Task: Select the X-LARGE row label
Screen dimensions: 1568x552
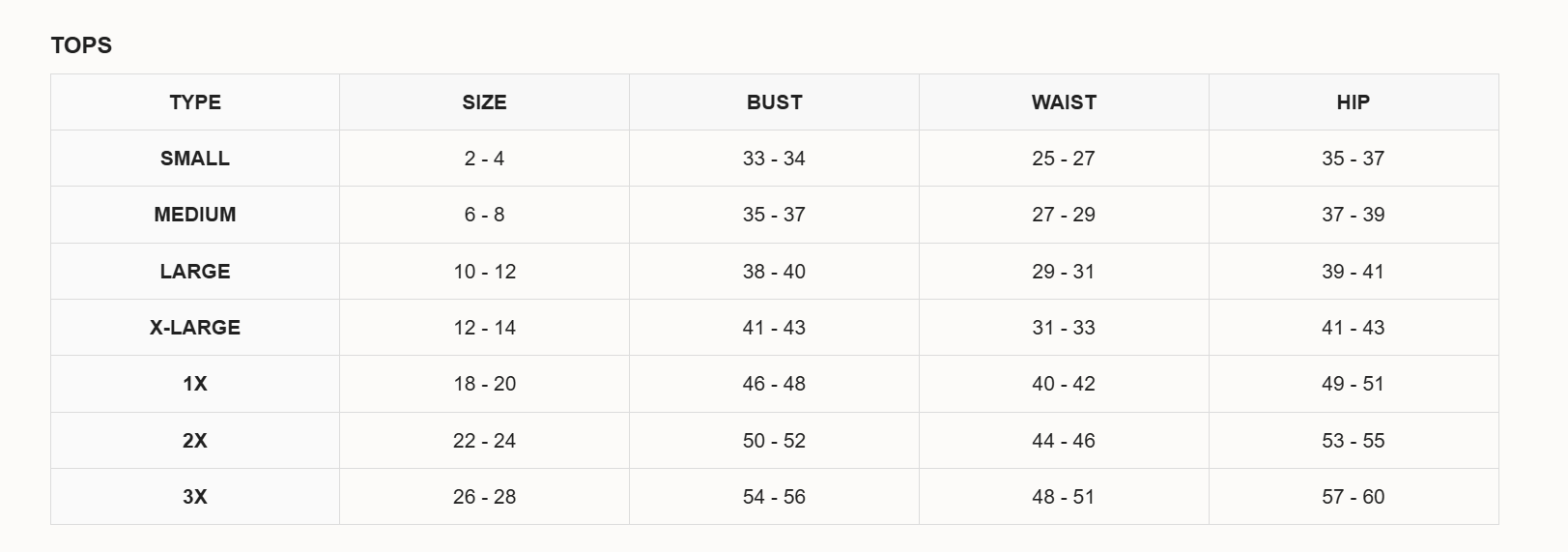Action: (195, 328)
